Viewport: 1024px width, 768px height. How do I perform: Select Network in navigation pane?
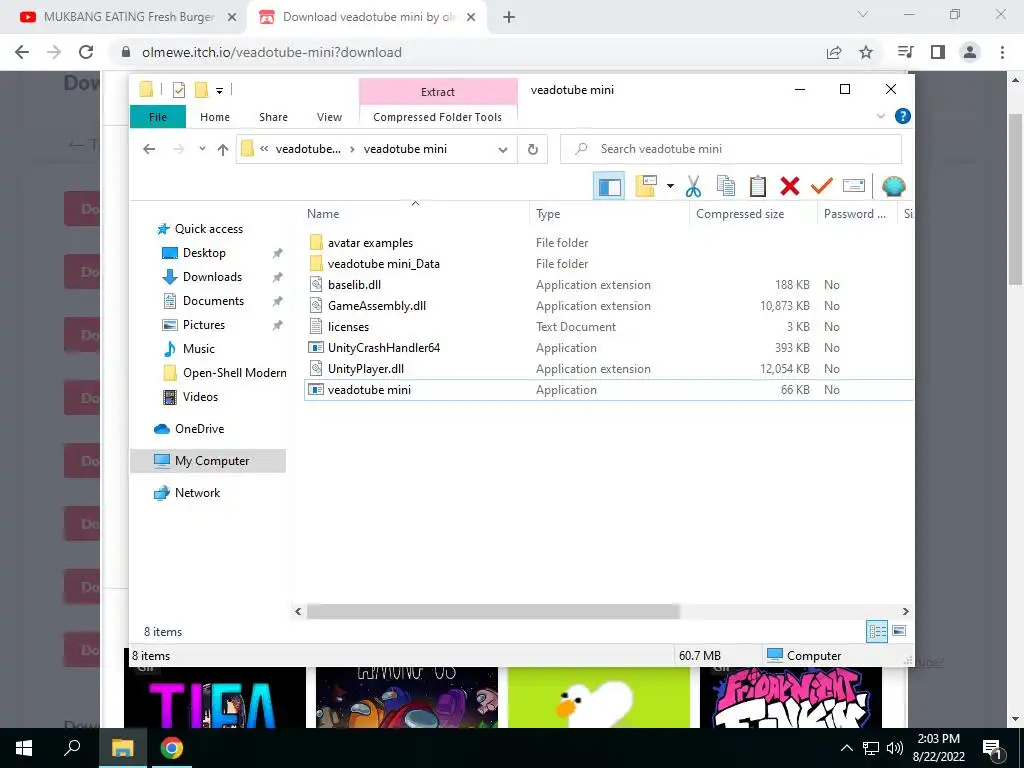pos(197,493)
